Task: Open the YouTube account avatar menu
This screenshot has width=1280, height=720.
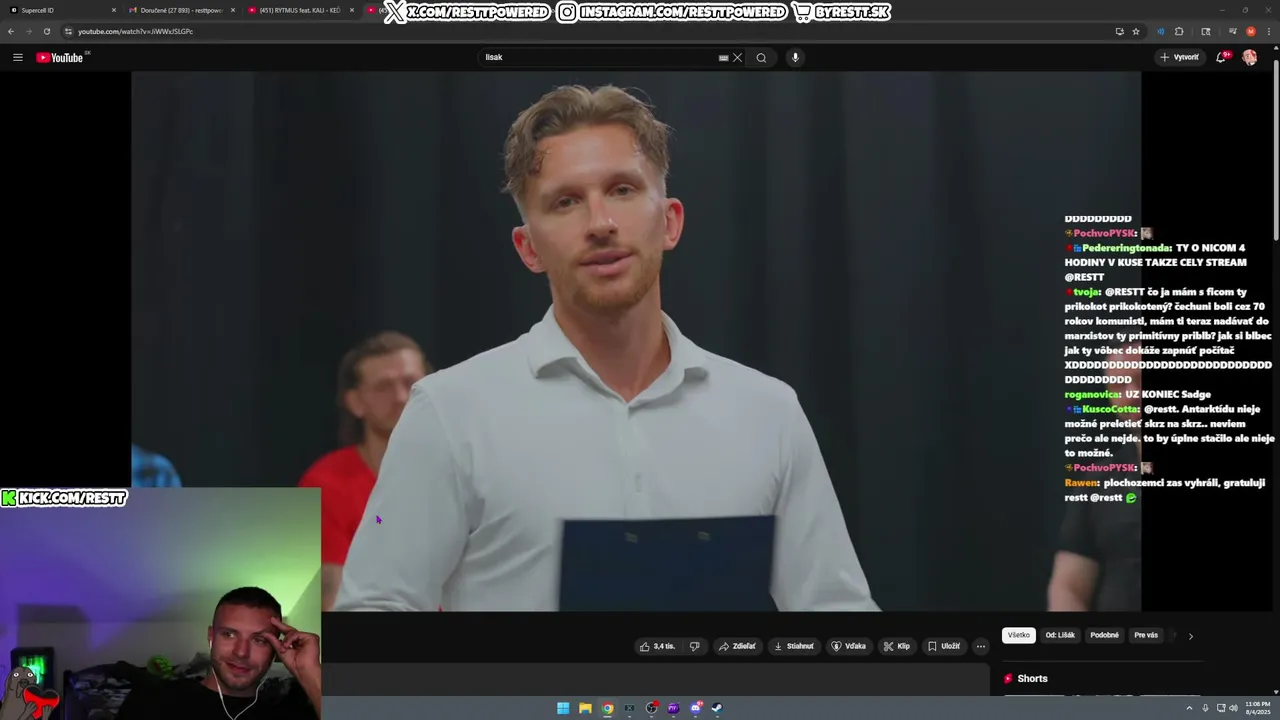Action: pos(1250,58)
